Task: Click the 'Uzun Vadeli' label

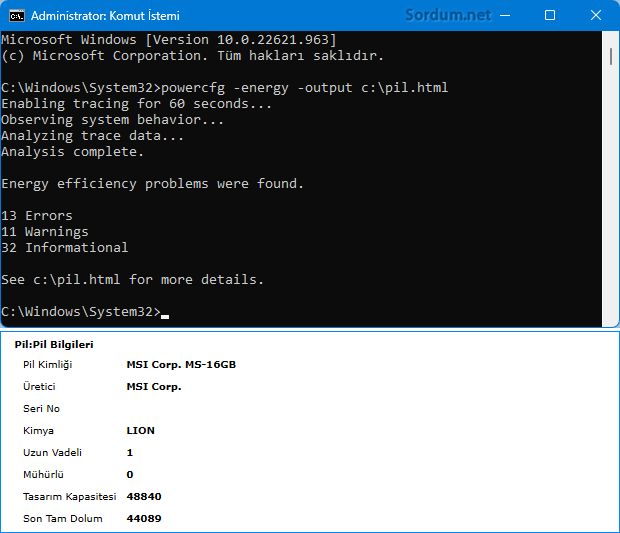Action: pyautogui.click(x=52, y=452)
